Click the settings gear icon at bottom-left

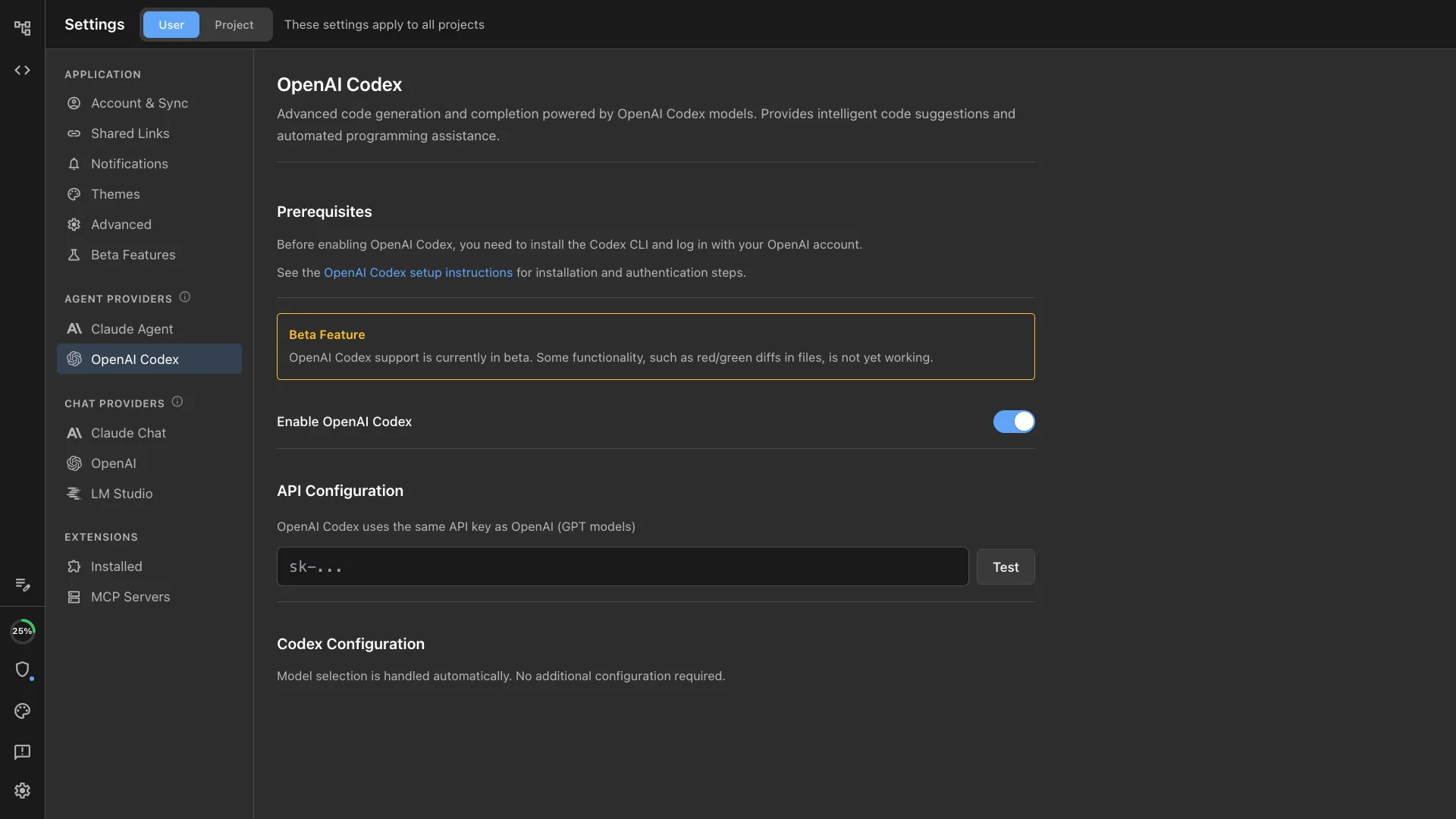[22, 791]
